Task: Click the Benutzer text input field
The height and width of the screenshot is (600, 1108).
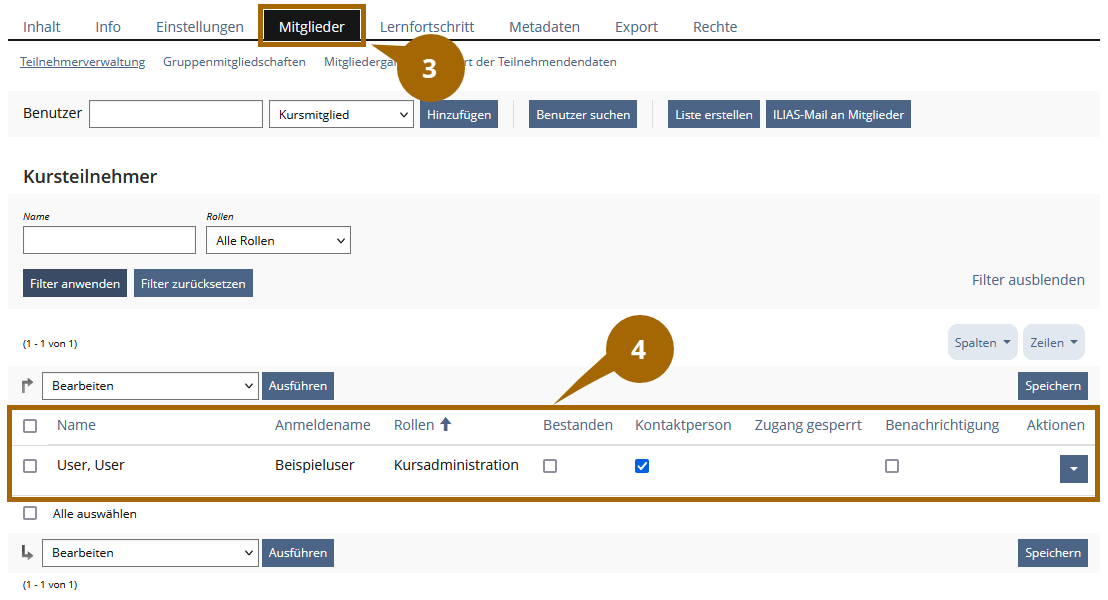Action: [176, 115]
